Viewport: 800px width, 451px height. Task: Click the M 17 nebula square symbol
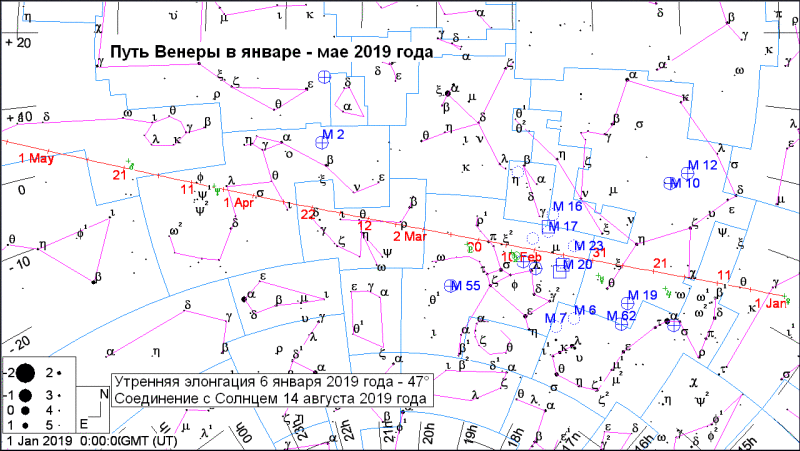[549, 227]
